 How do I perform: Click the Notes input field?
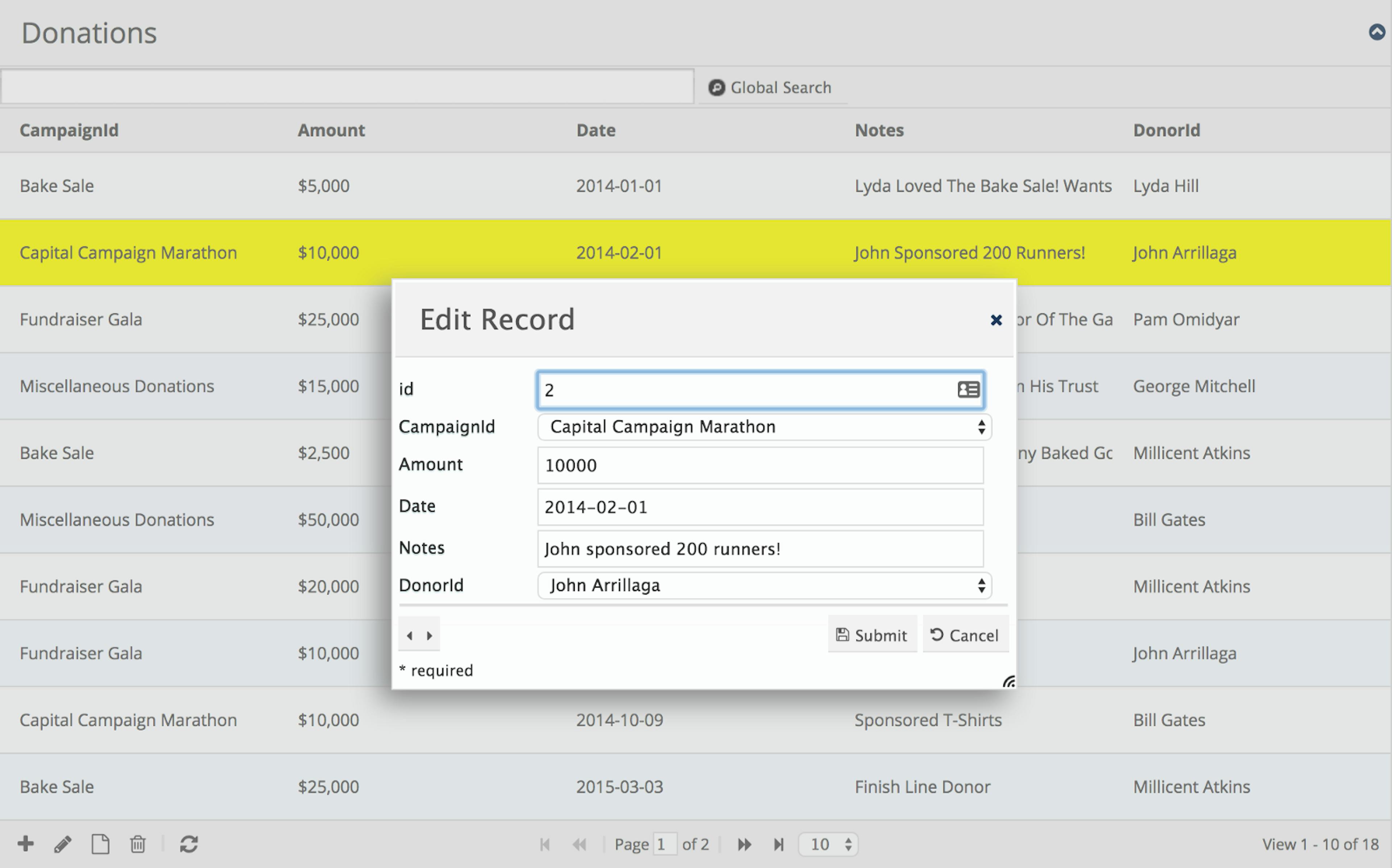[761, 549]
